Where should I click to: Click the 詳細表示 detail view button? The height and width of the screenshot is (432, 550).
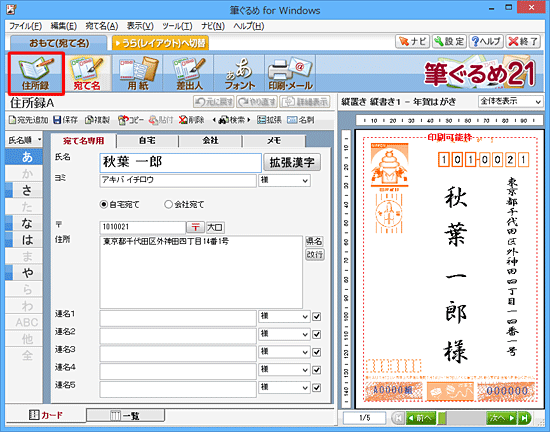coord(305,102)
